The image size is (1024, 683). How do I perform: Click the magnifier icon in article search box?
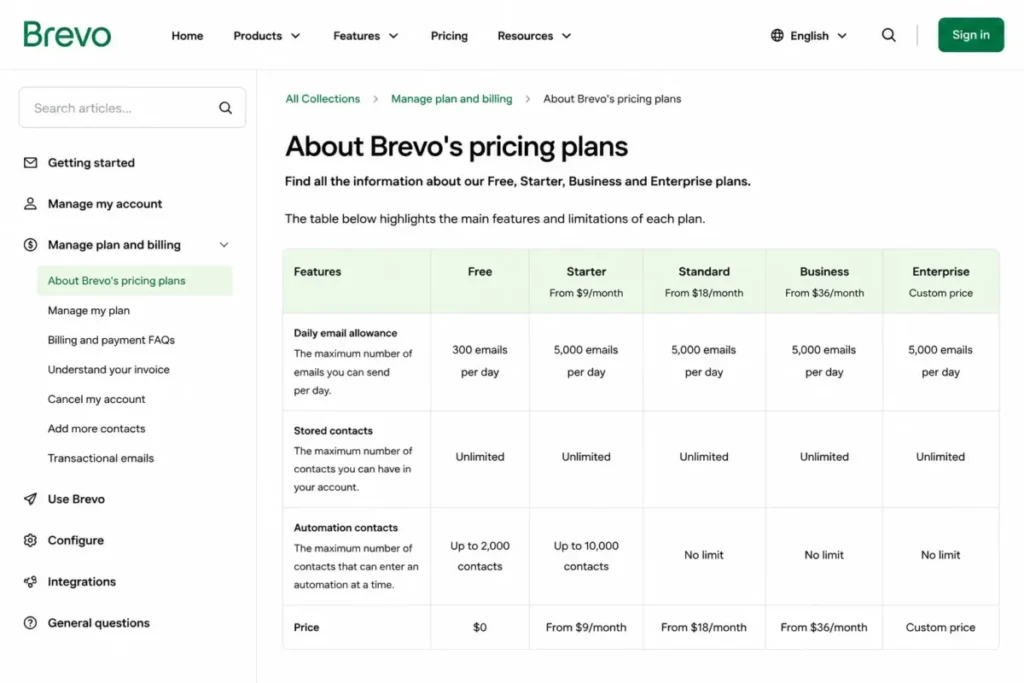point(225,108)
